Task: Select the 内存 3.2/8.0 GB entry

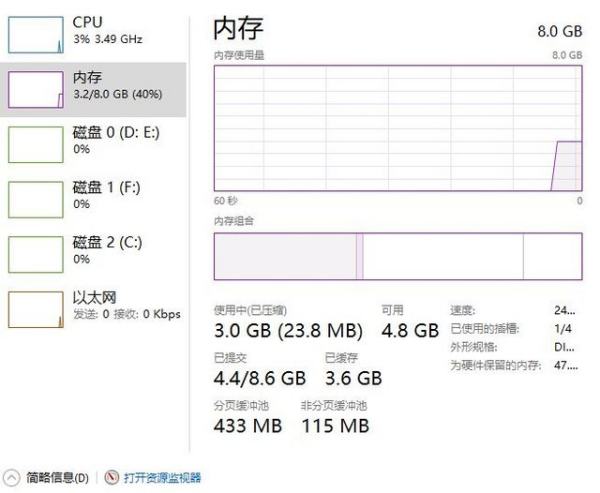Action: point(117,85)
